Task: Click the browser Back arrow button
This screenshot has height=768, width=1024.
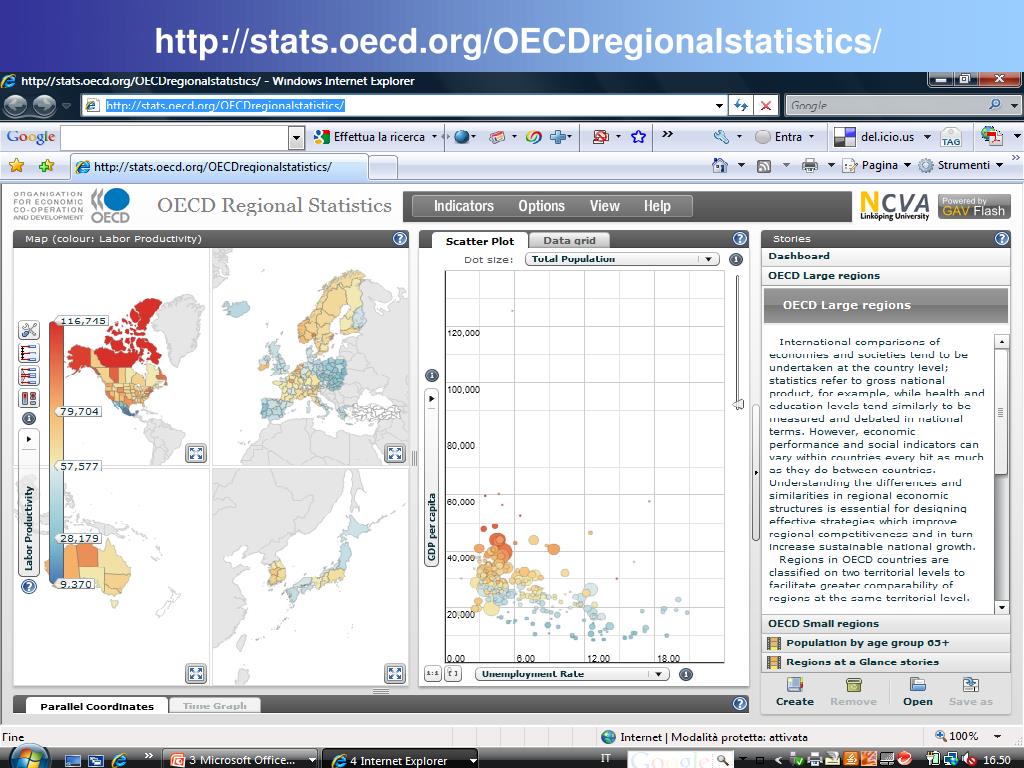Action: pos(15,105)
